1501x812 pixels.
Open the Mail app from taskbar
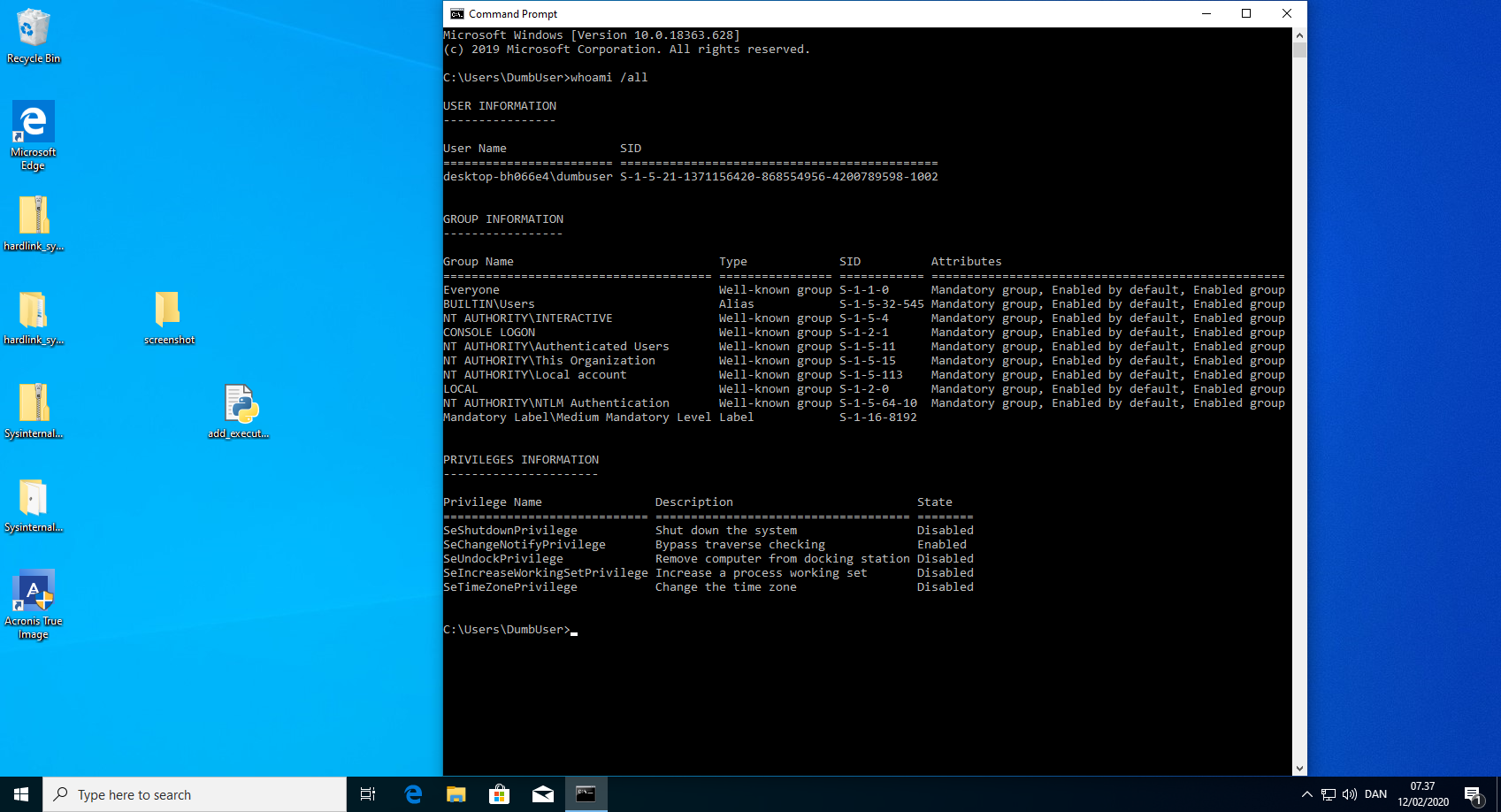coord(542,794)
